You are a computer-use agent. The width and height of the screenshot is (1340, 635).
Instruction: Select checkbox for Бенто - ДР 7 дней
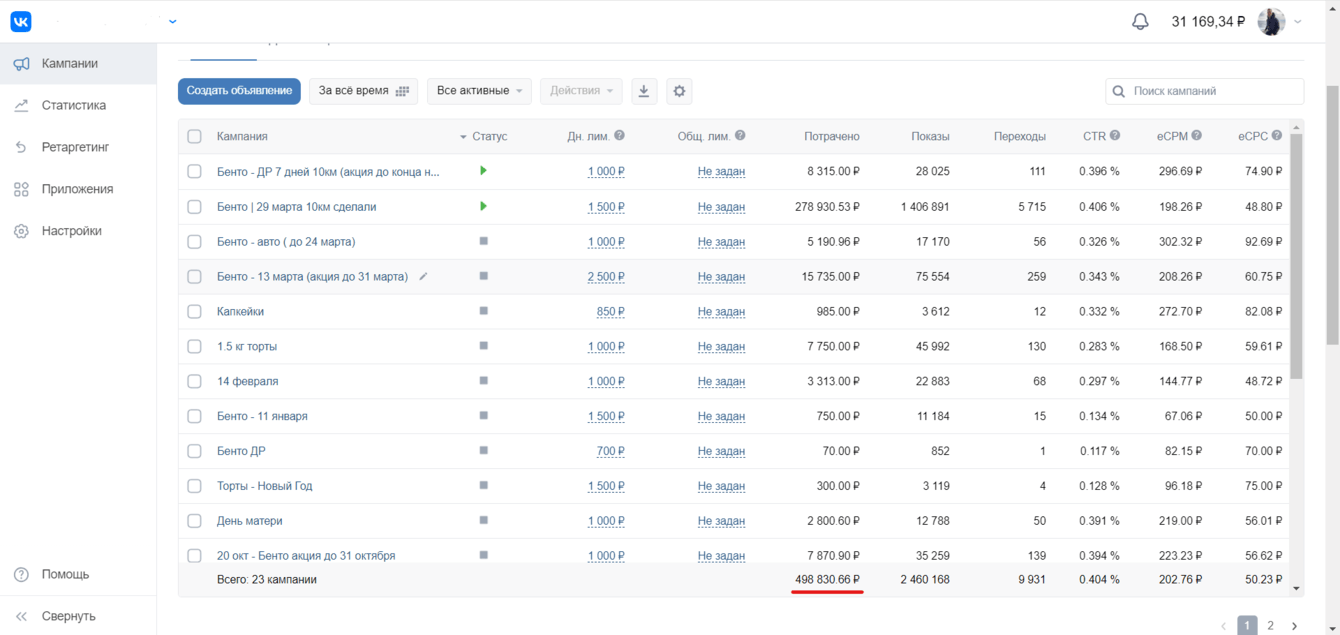[x=194, y=171]
